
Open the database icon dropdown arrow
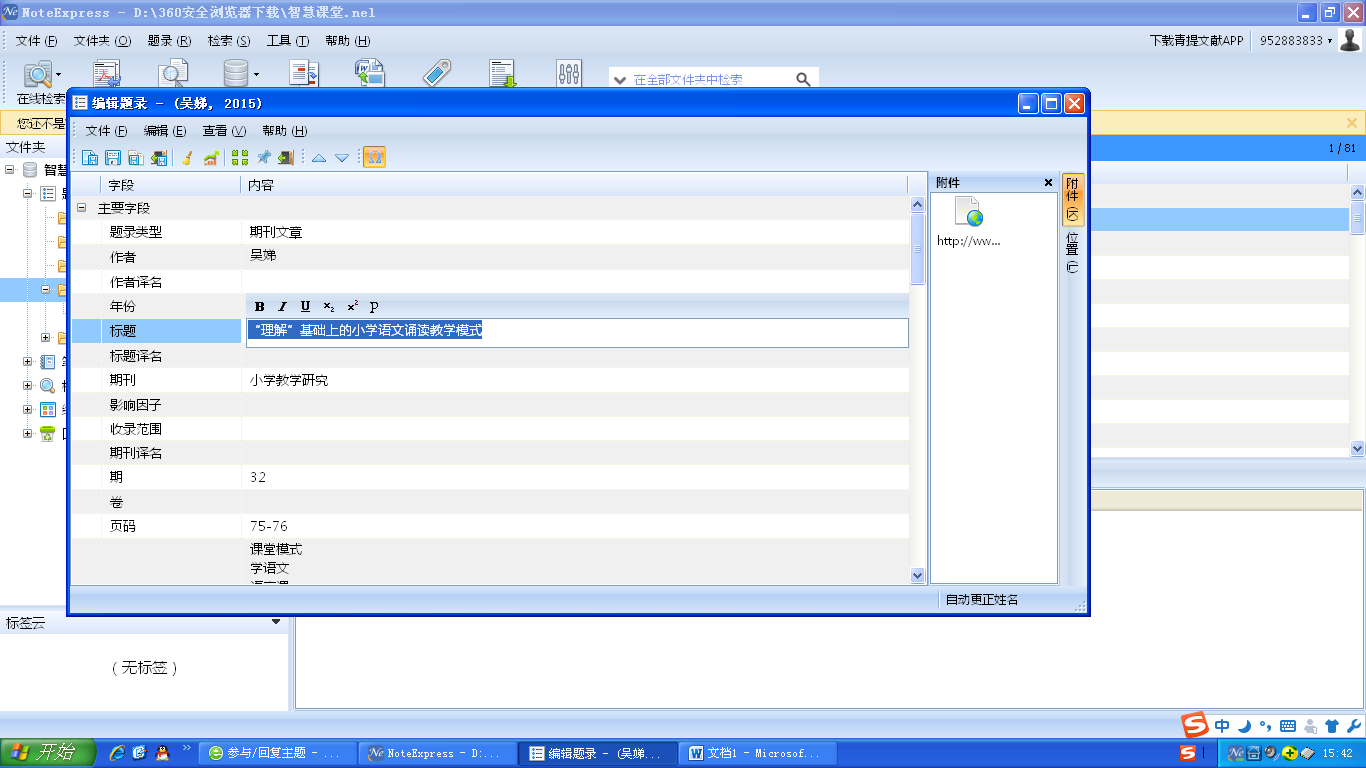coord(256,75)
